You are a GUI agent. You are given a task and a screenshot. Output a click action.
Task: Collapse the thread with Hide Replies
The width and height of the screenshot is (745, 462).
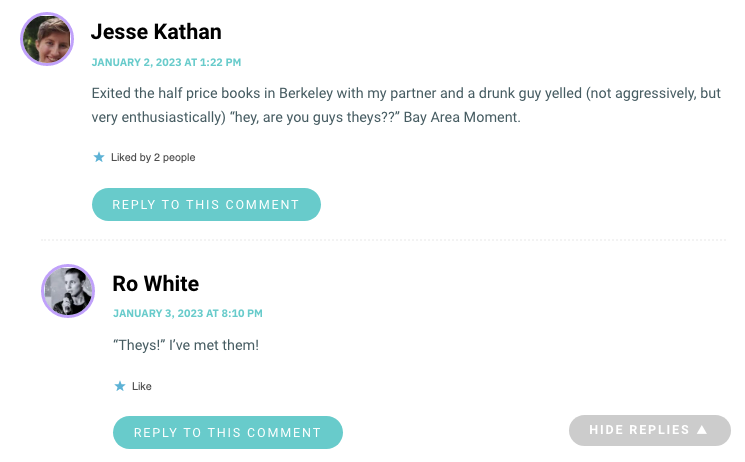pos(649,430)
